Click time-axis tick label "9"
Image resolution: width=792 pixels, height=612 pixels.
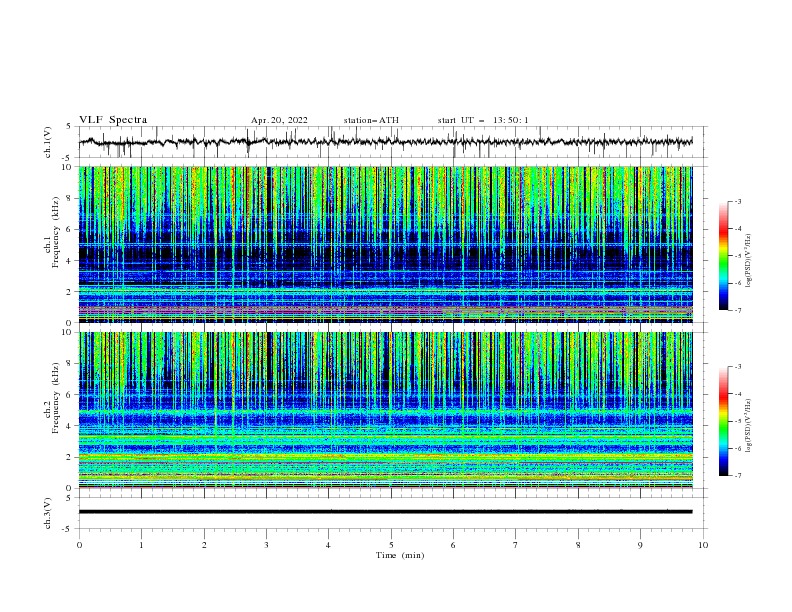pos(640,545)
